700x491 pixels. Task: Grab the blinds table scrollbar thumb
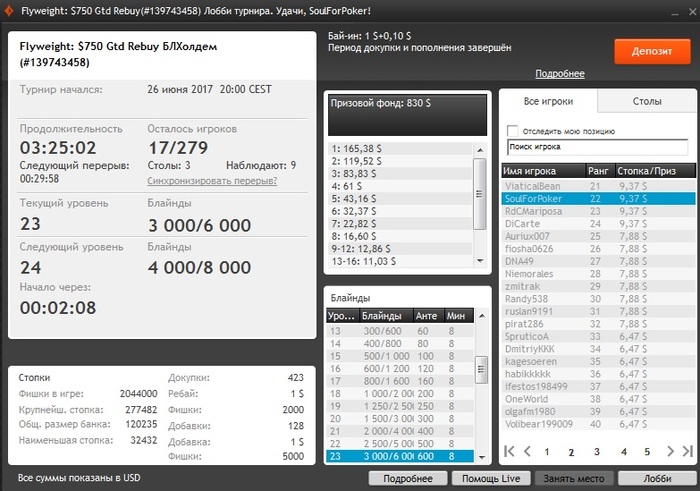[481, 369]
